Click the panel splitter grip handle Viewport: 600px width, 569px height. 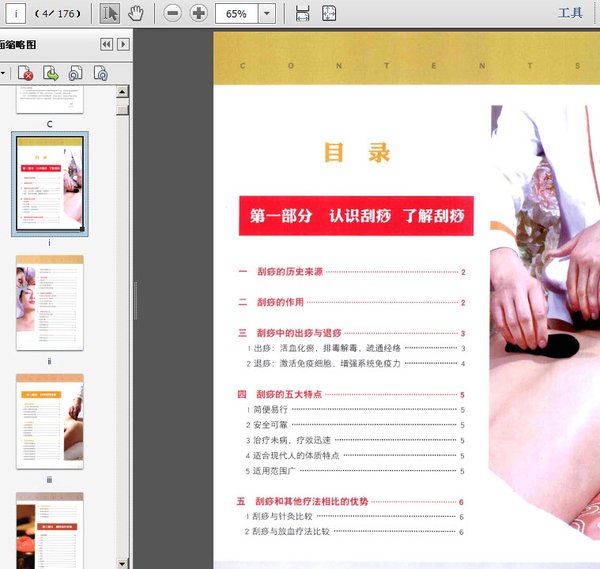point(135,301)
